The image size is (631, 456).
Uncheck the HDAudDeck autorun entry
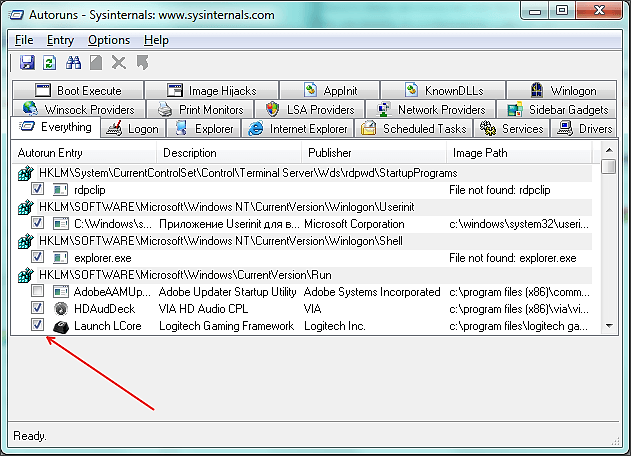[x=37, y=309]
